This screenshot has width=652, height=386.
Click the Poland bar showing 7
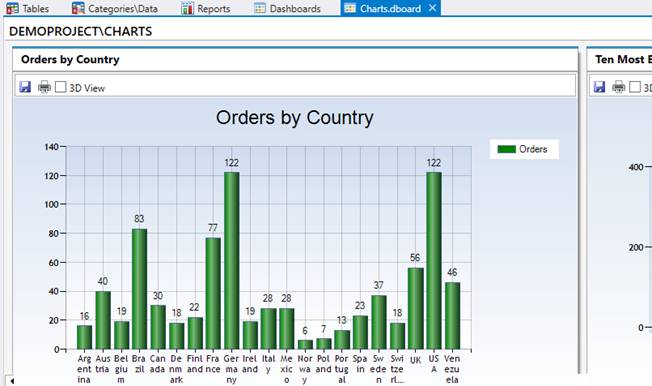coord(324,344)
